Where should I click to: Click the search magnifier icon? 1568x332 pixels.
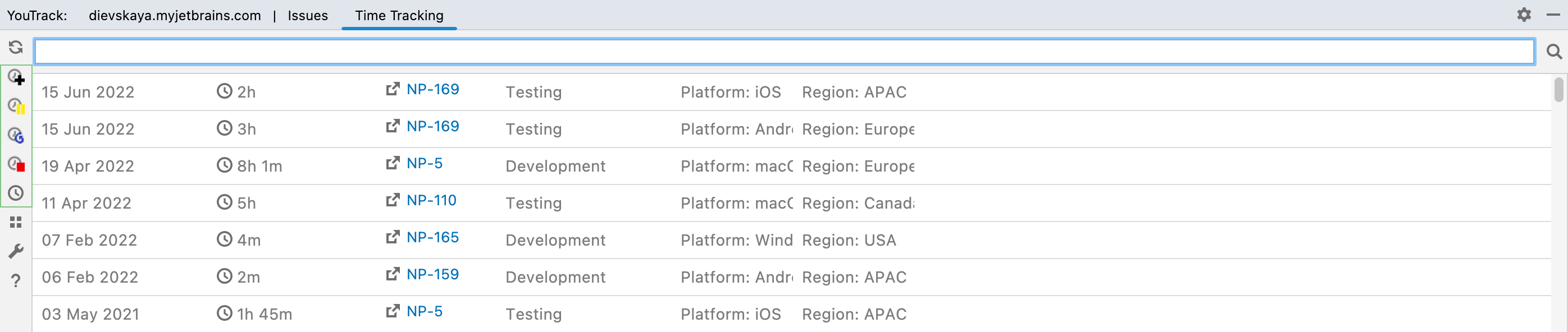point(1553,52)
